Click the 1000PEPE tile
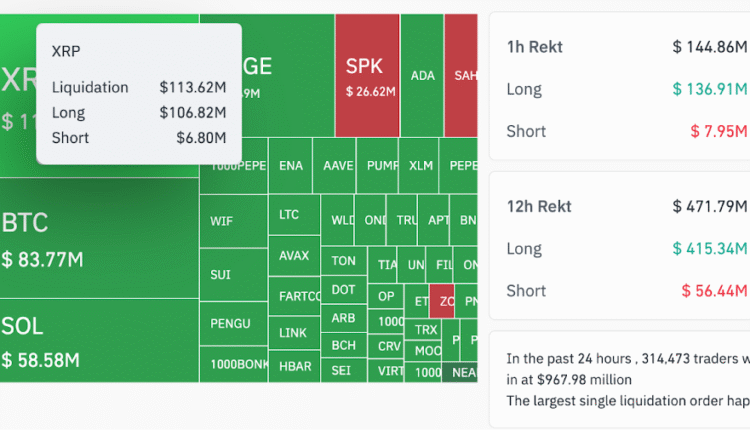Image resolution: width=750 pixels, height=430 pixels. tap(234, 165)
